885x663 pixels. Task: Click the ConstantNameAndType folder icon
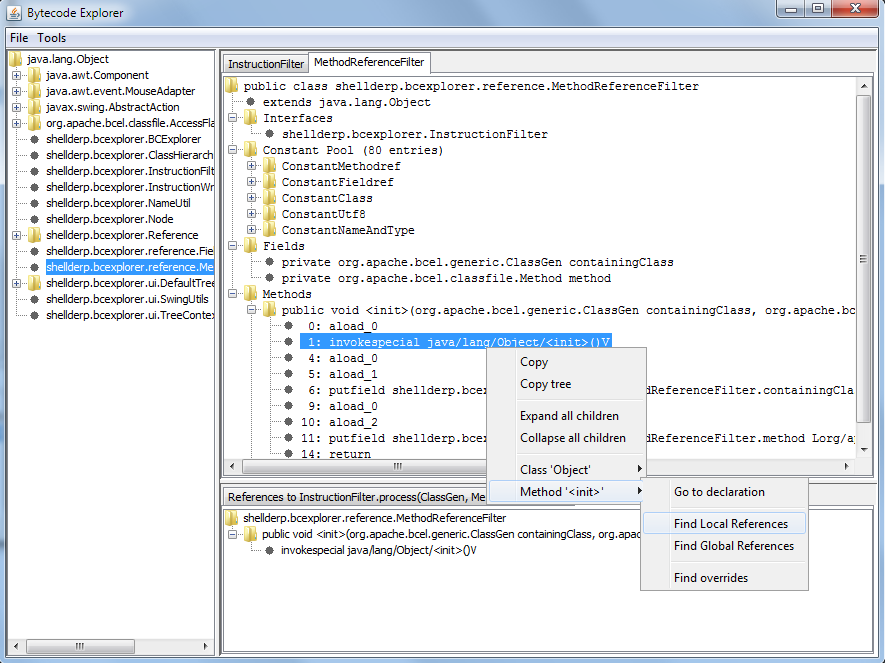tap(270, 230)
